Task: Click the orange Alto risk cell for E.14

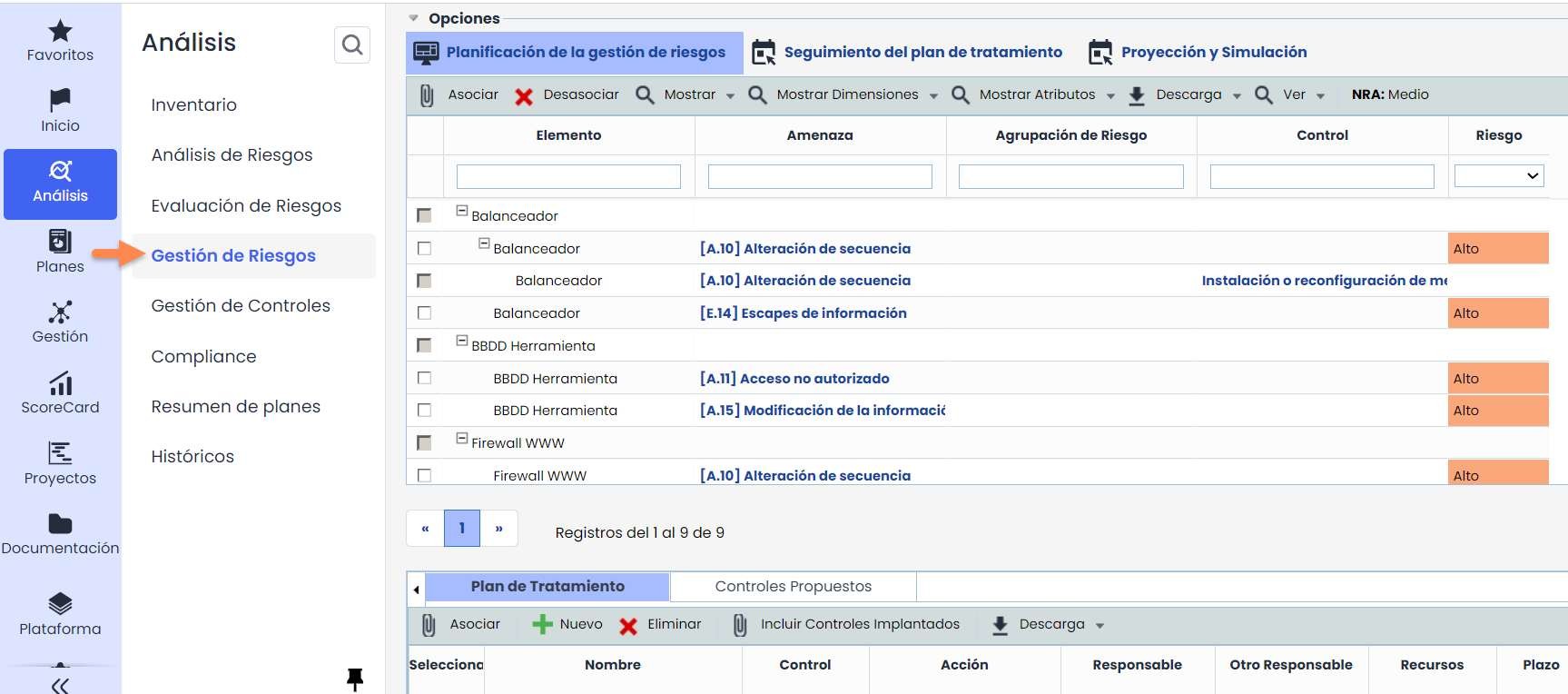Action: tap(1498, 313)
